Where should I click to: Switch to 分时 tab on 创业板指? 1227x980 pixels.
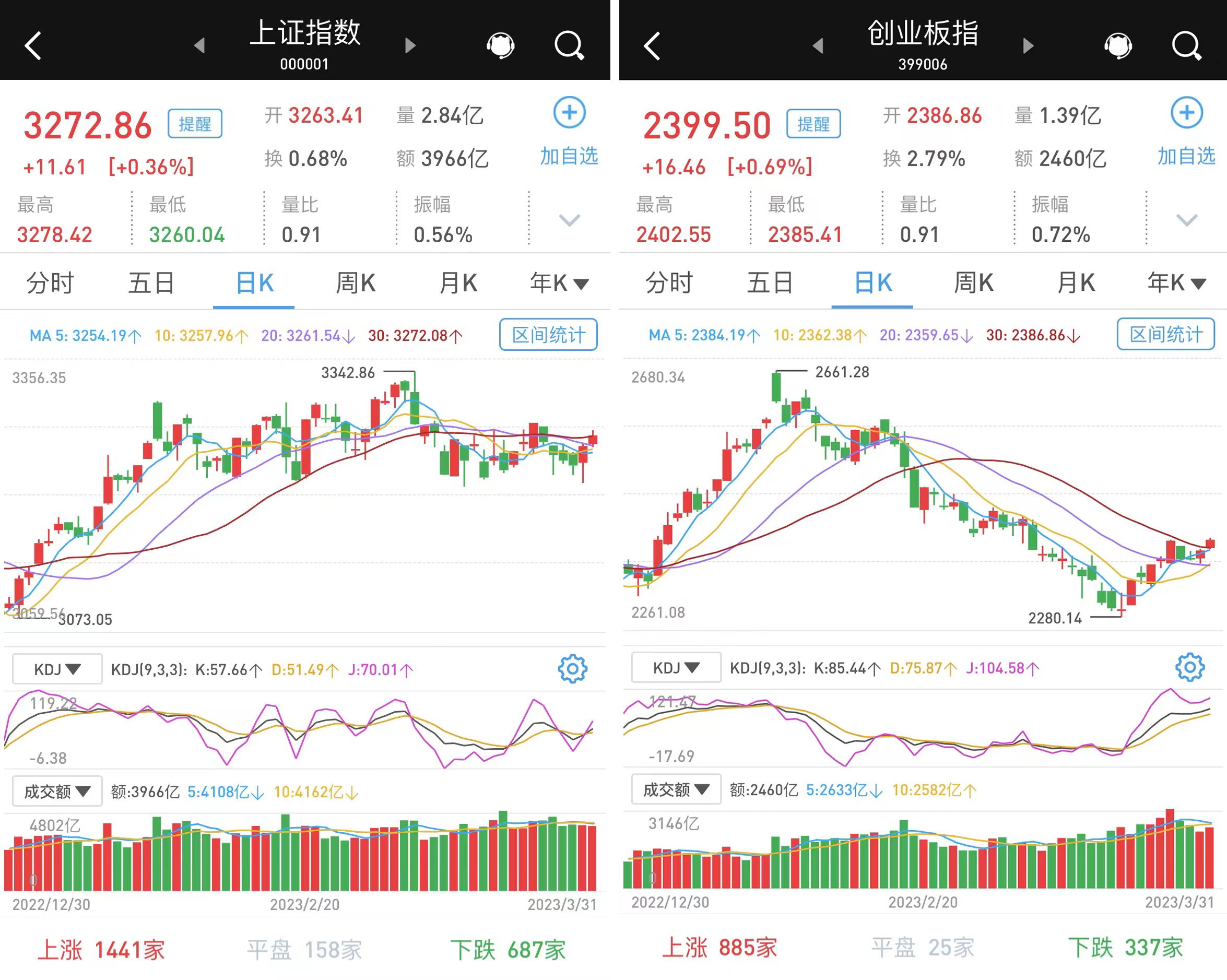(669, 283)
